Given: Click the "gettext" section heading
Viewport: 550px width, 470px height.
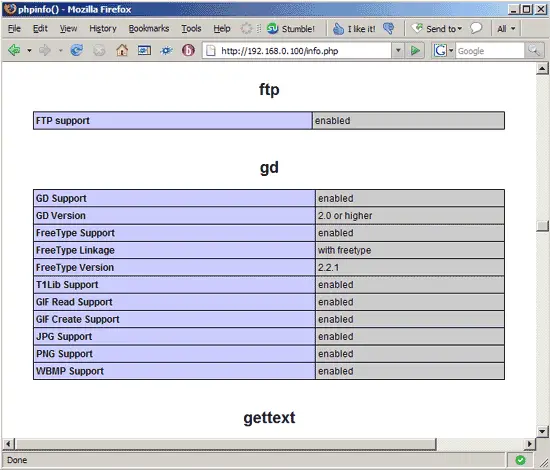Looking at the screenshot, I should click(x=269, y=418).
